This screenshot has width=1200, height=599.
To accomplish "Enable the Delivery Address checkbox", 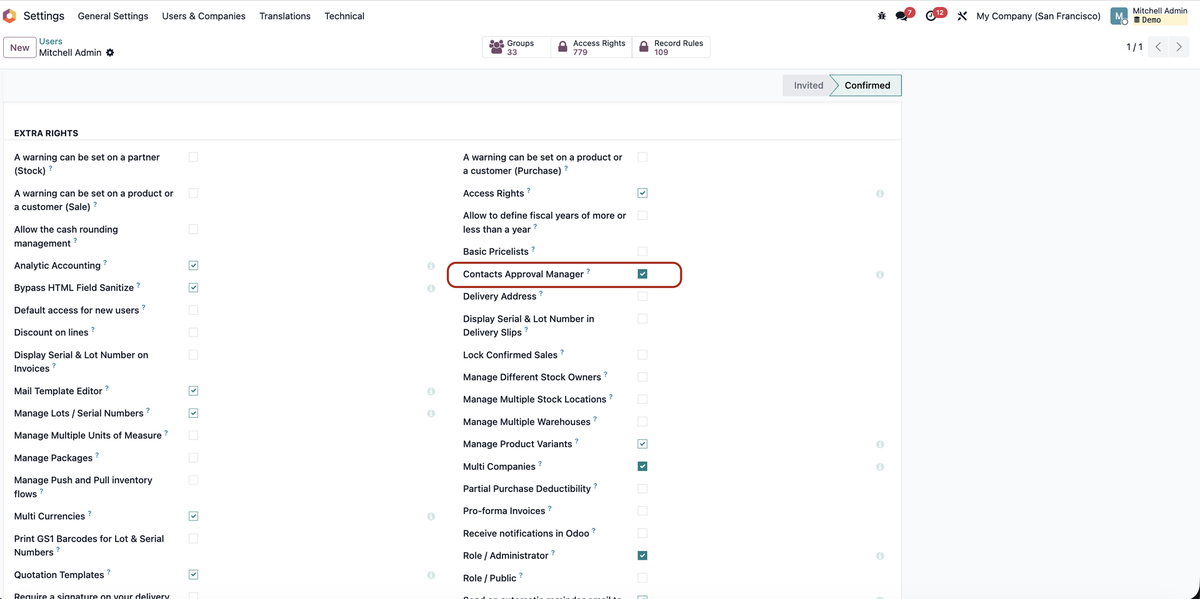I will click(642, 296).
